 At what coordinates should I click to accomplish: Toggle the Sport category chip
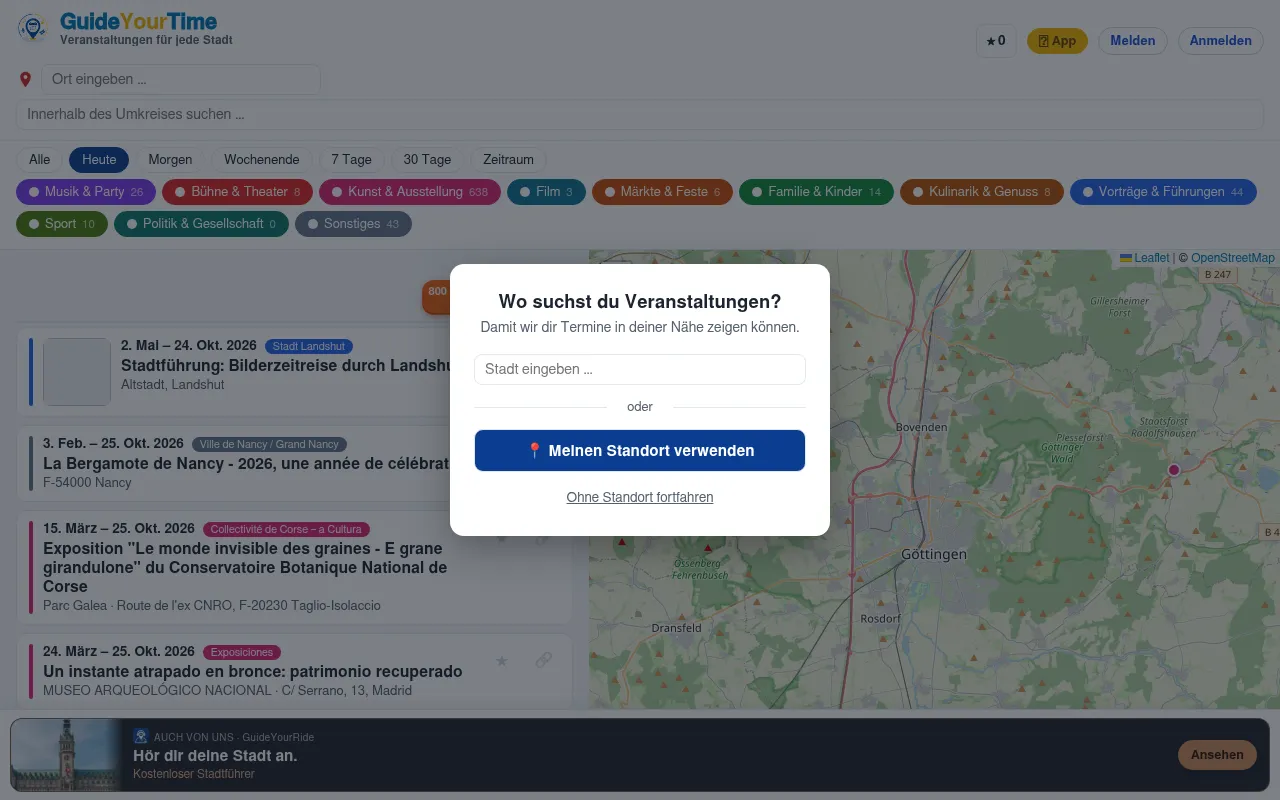[62, 224]
